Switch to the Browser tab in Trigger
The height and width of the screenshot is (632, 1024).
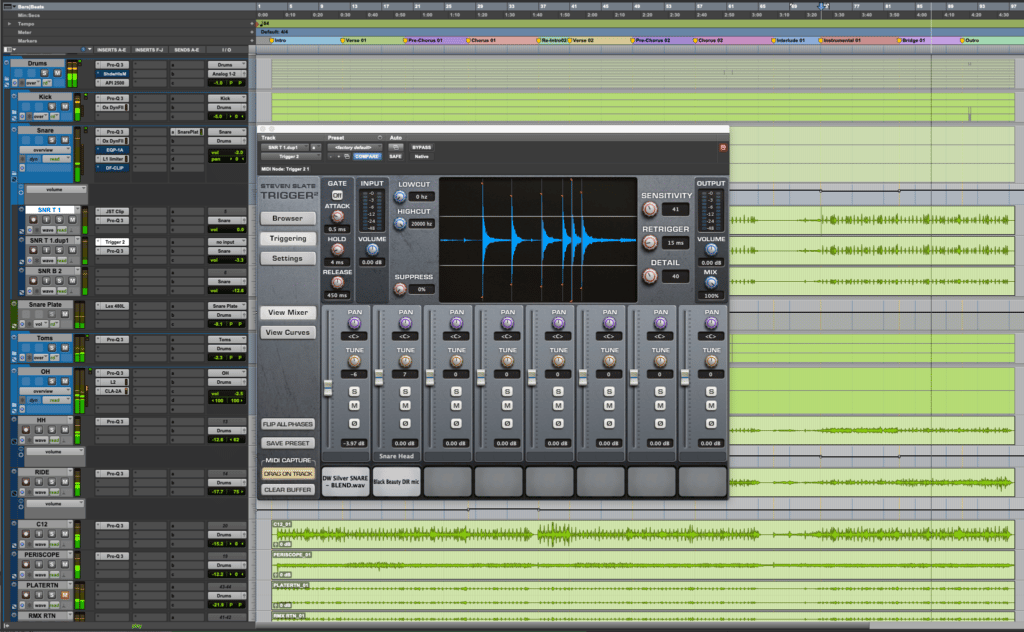(x=289, y=218)
